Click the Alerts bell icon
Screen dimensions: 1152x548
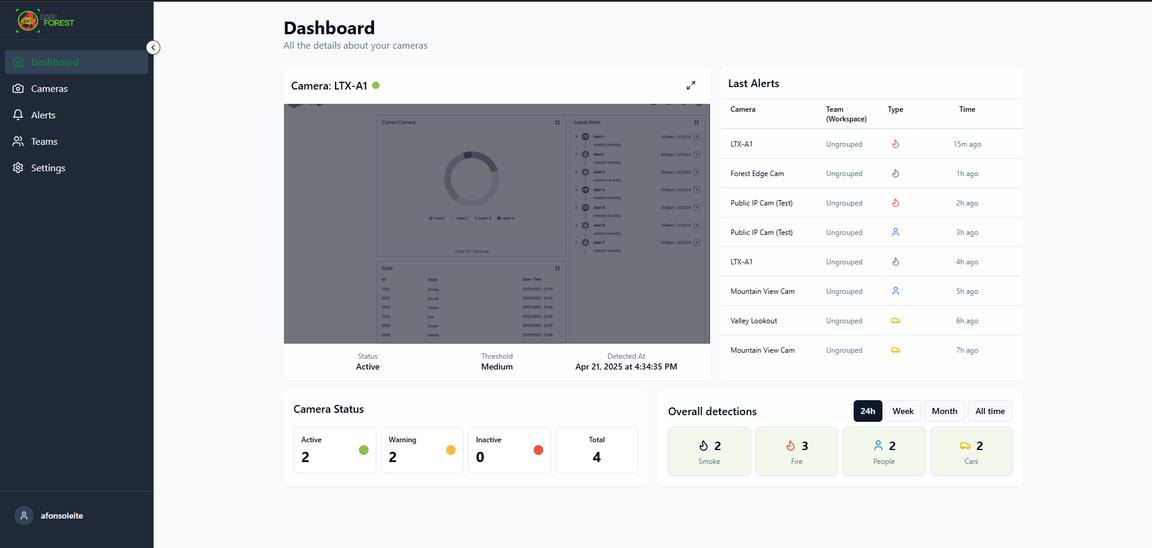[18, 115]
